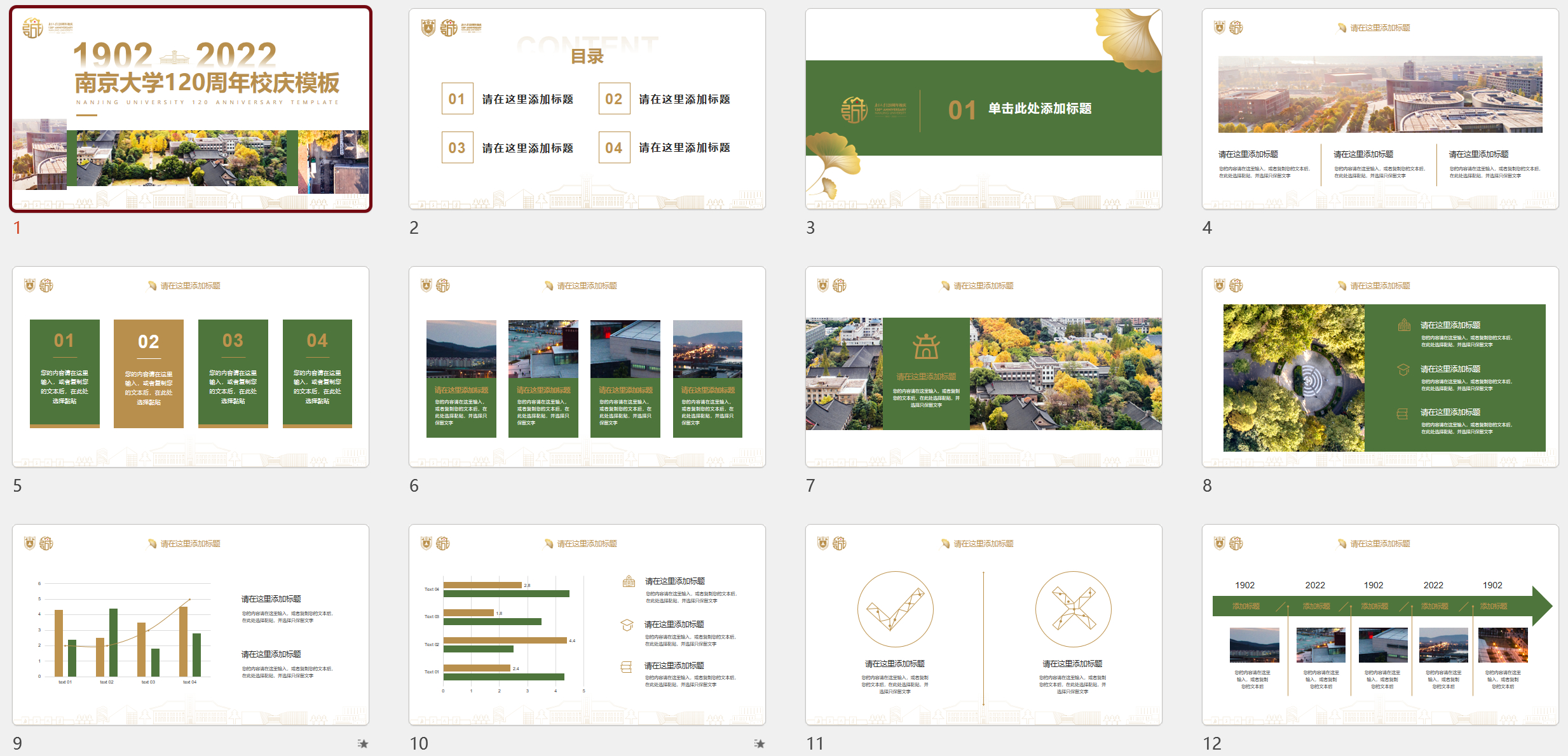1568x756 pixels.
Task: Click the checkmark circle icon on slide 11
Action: [x=895, y=609]
